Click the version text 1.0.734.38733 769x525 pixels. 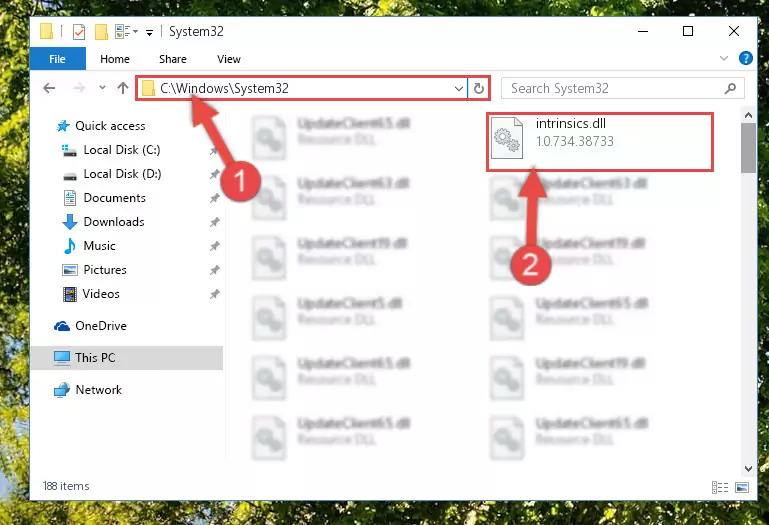[x=574, y=142]
